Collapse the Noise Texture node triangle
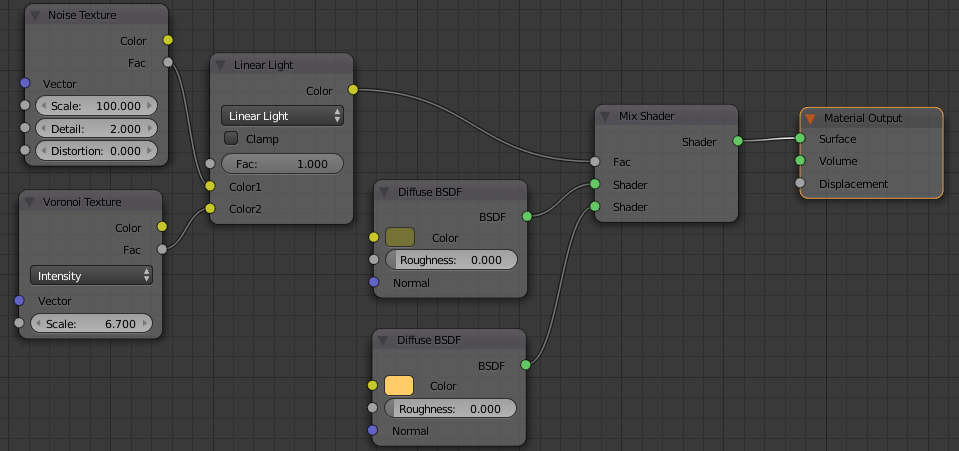Screen dimensions: 959x451 [36, 15]
